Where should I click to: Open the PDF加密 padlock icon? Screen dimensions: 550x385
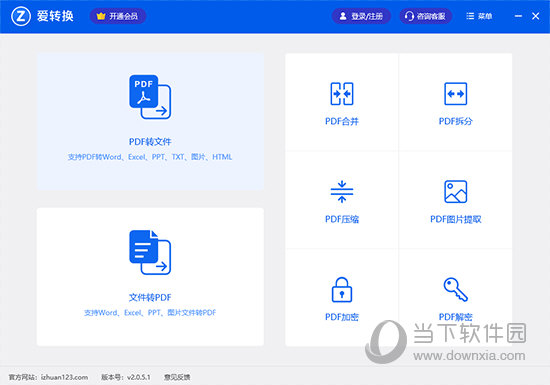coord(342,290)
